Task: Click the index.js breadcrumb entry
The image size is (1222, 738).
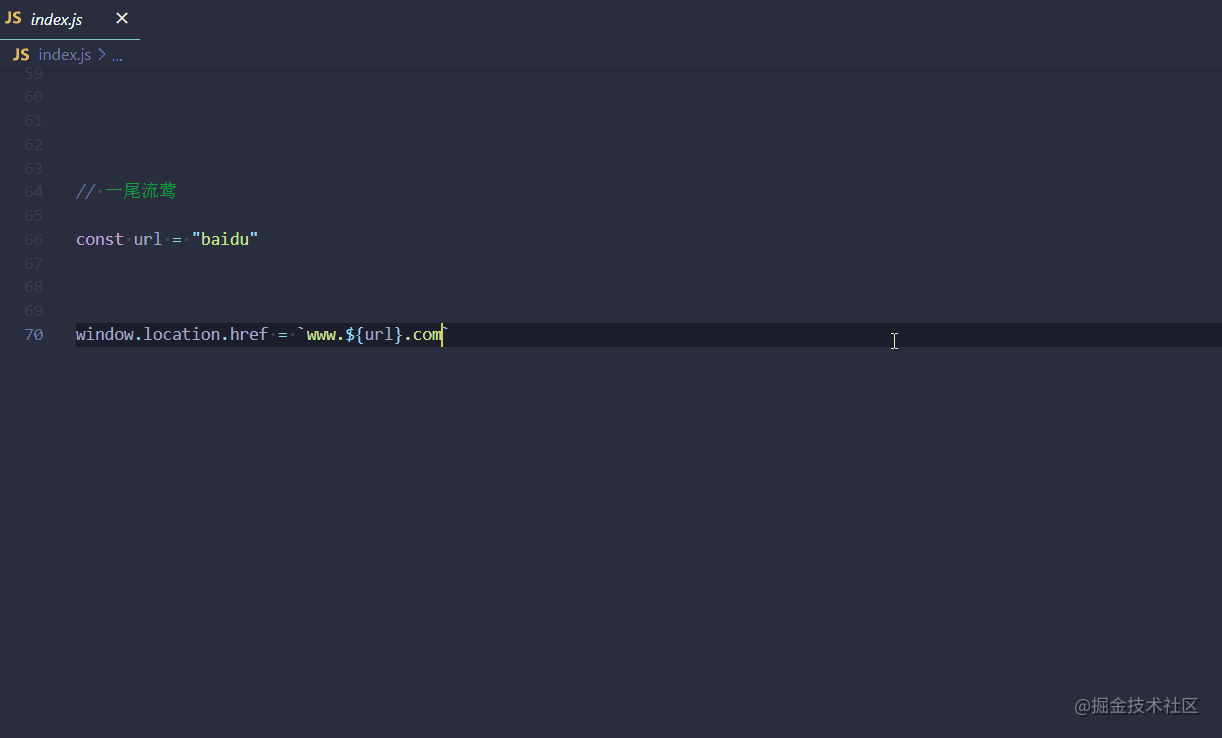Action: point(64,54)
